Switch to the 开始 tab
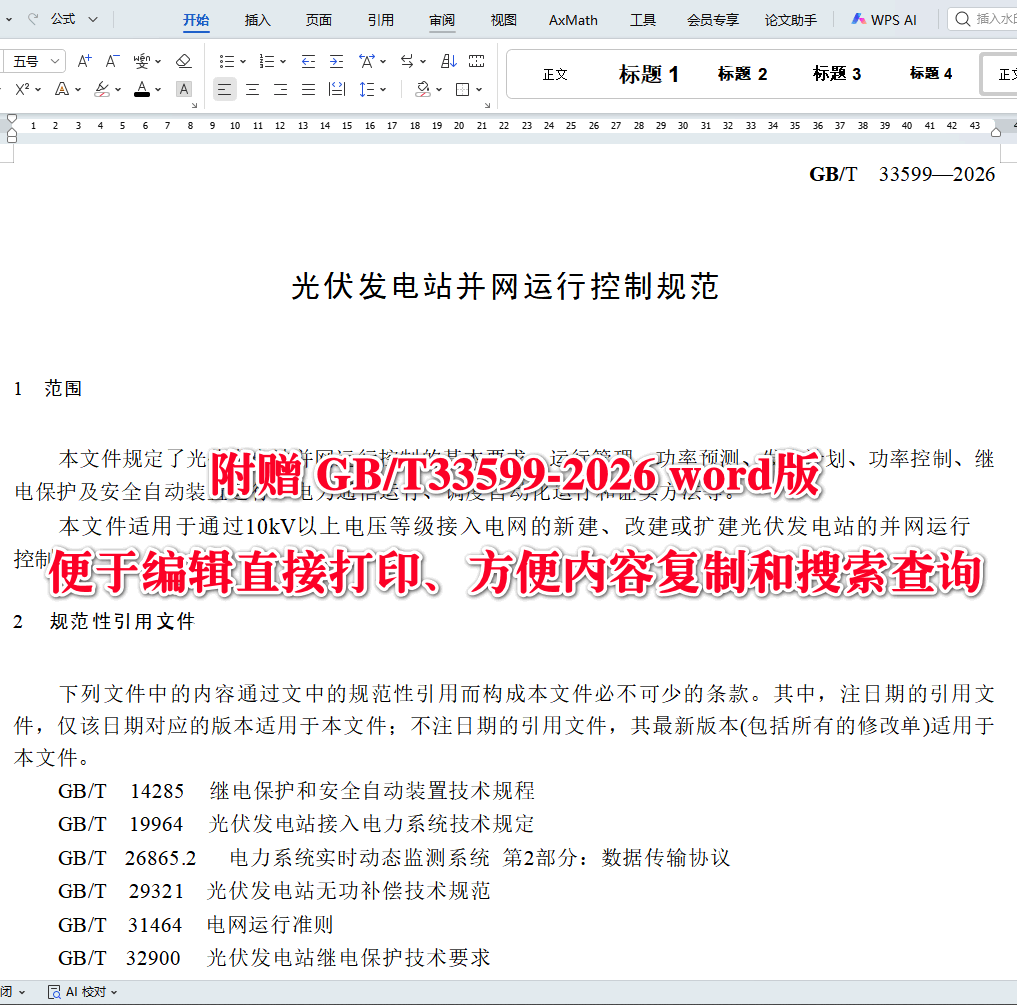 point(196,20)
